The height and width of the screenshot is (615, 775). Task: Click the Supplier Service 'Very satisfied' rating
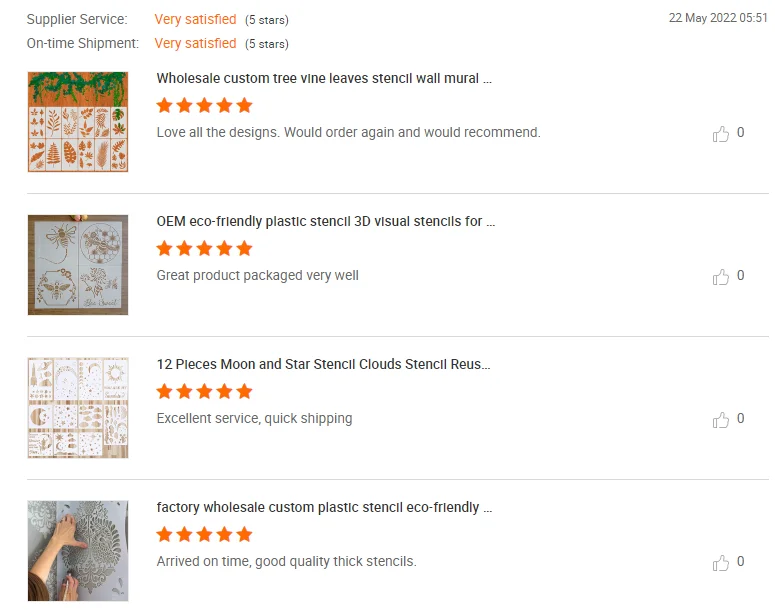(195, 19)
